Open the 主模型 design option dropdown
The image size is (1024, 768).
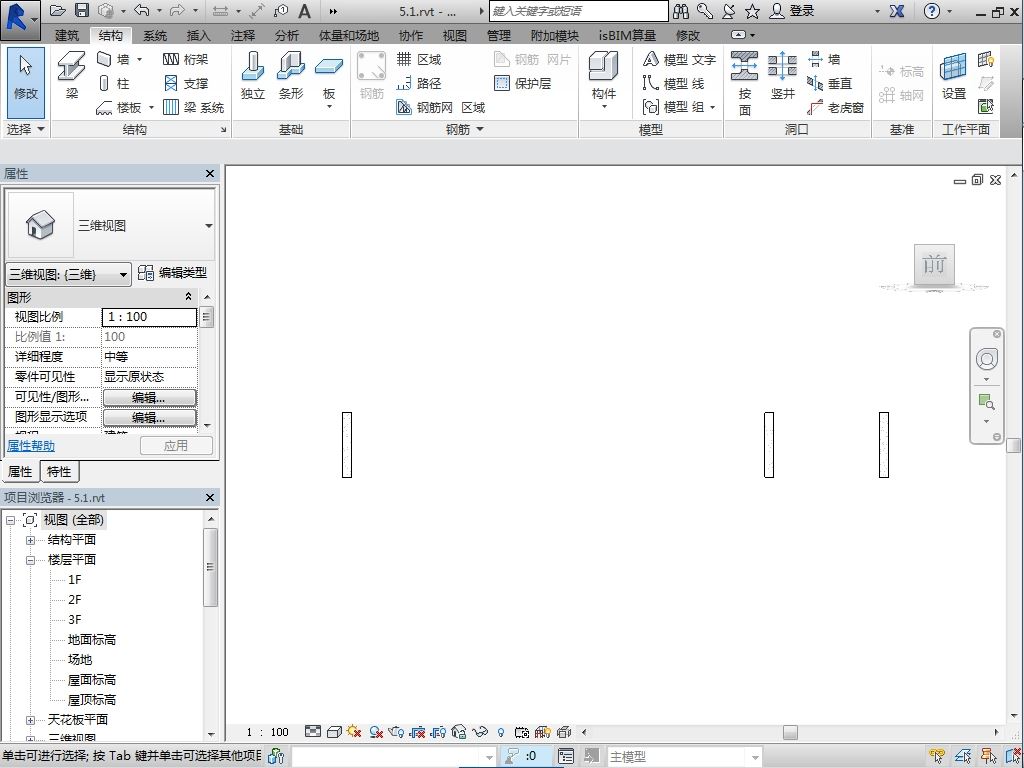point(756,757)
